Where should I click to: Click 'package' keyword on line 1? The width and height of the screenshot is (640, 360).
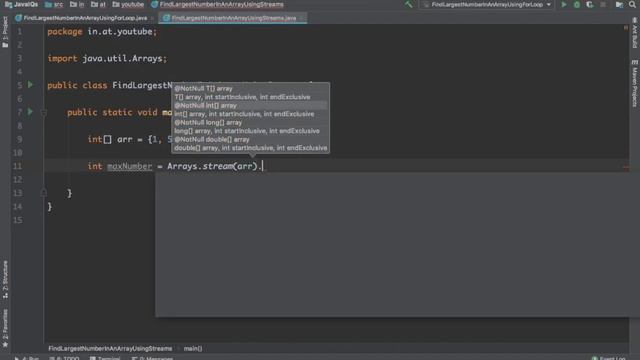point(64,31)
